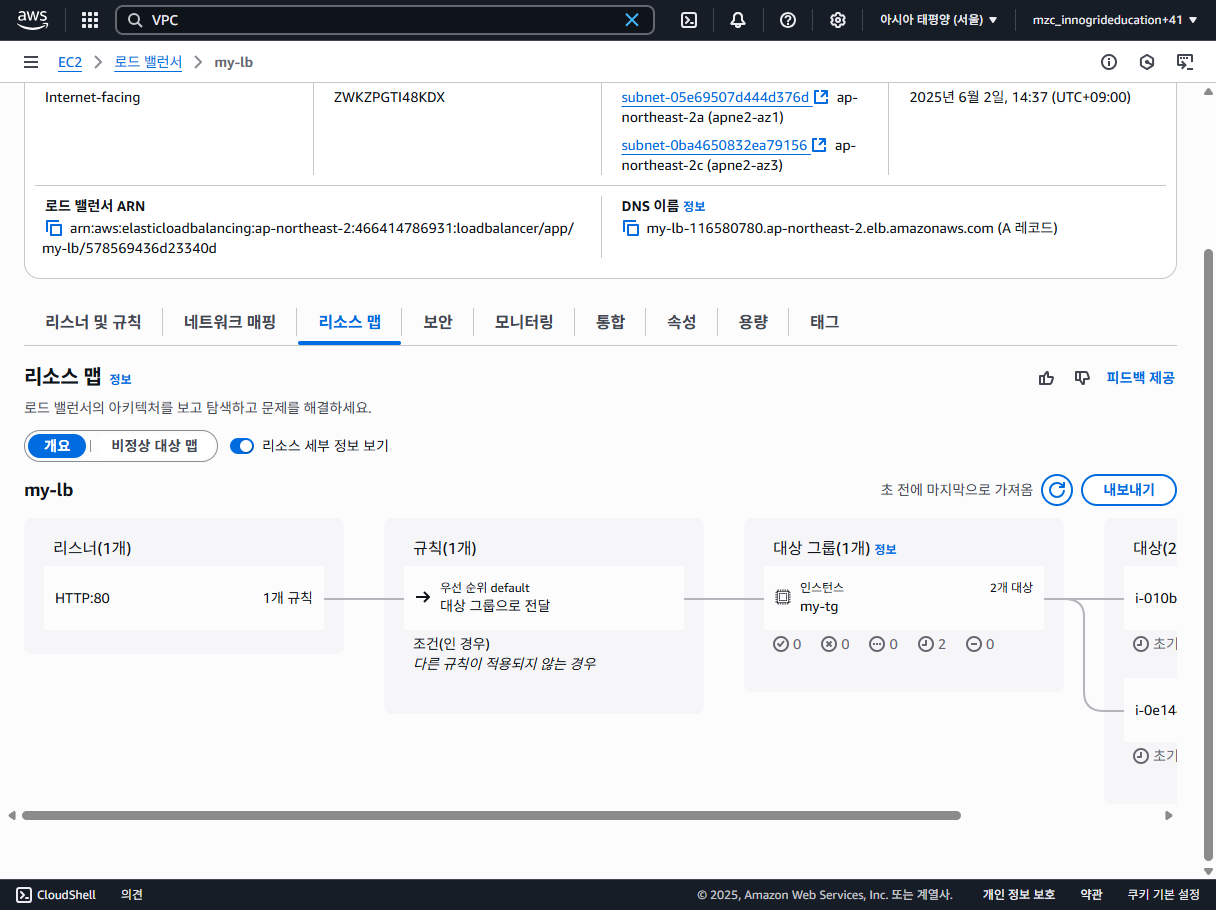Open the Asia Pacific (Seoul) region dropdown
Image resolution: width=1216 pixels, height=910 pixels.
tap(938, 20)
